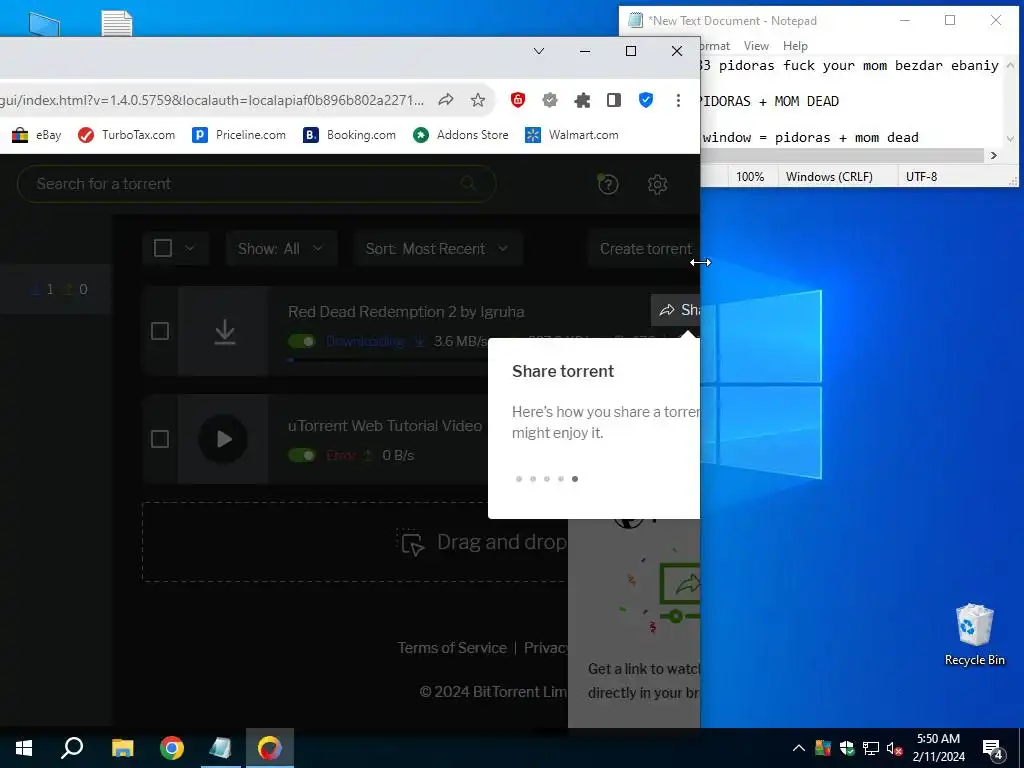Click the Create torrent button
This screenshot has width=1024, height=768.
(644, 249)
